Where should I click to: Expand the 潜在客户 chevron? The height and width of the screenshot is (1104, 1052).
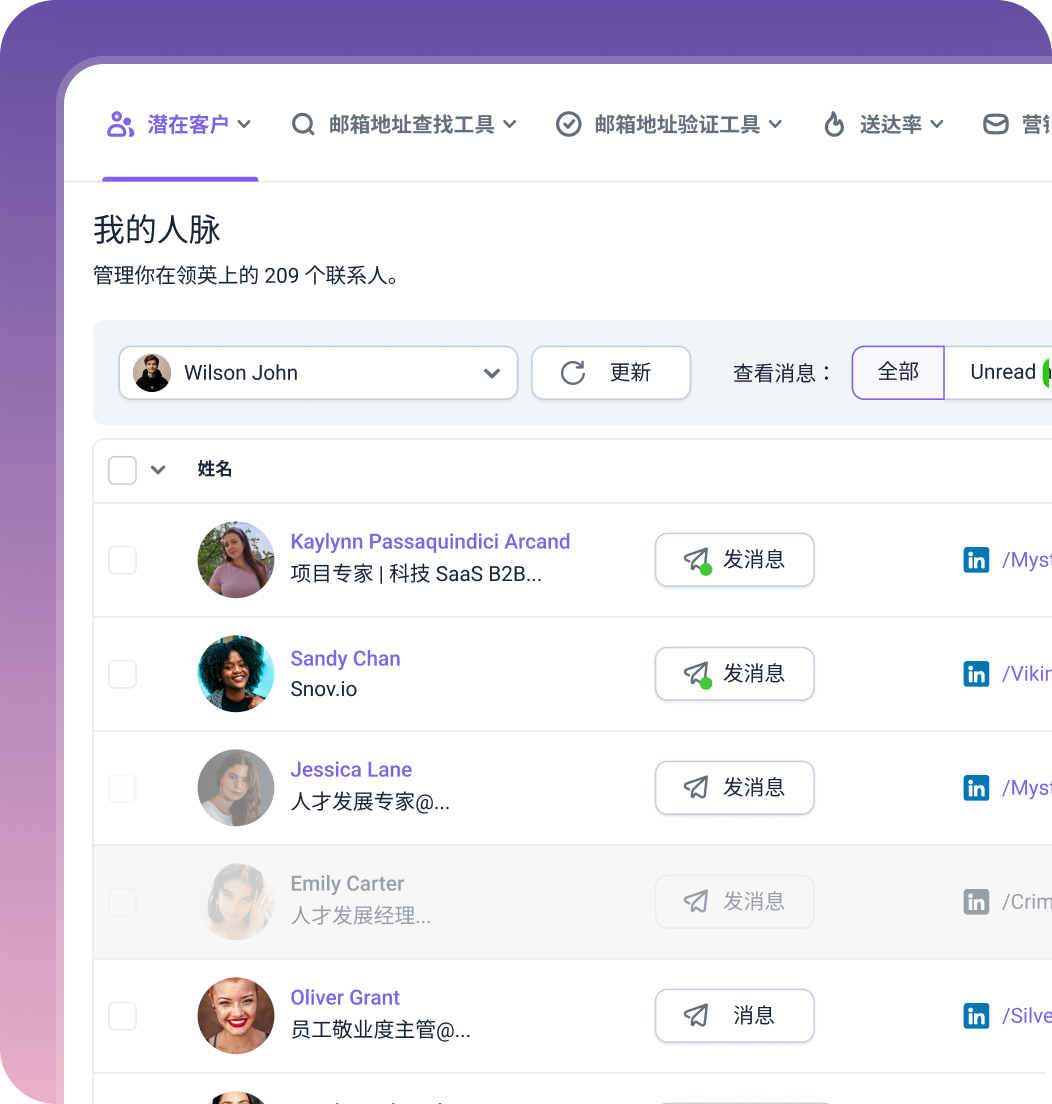(x=244, y=125)
